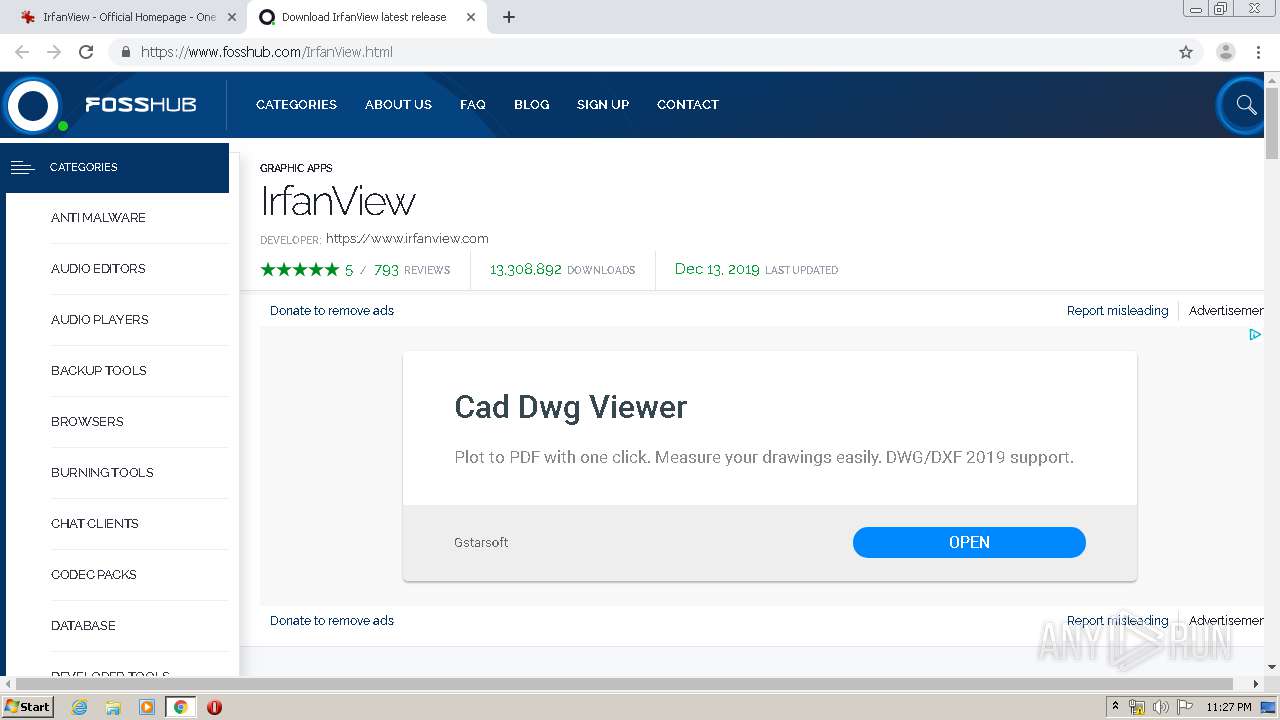Screen dimensions: 1280x720
Task: Click the five-star rating icons
Action: (x=300, y=269)
